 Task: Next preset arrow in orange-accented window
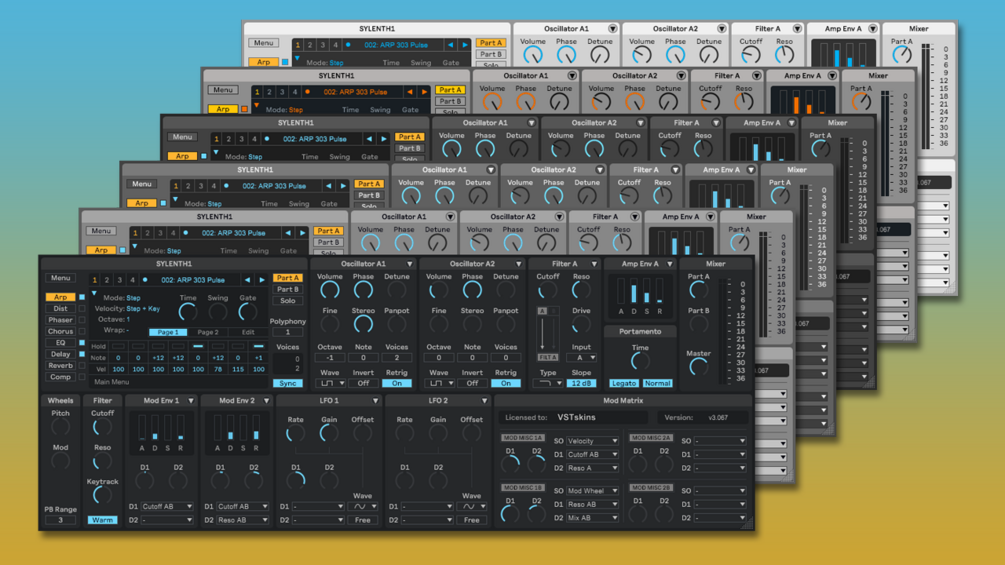coord(424,92)
